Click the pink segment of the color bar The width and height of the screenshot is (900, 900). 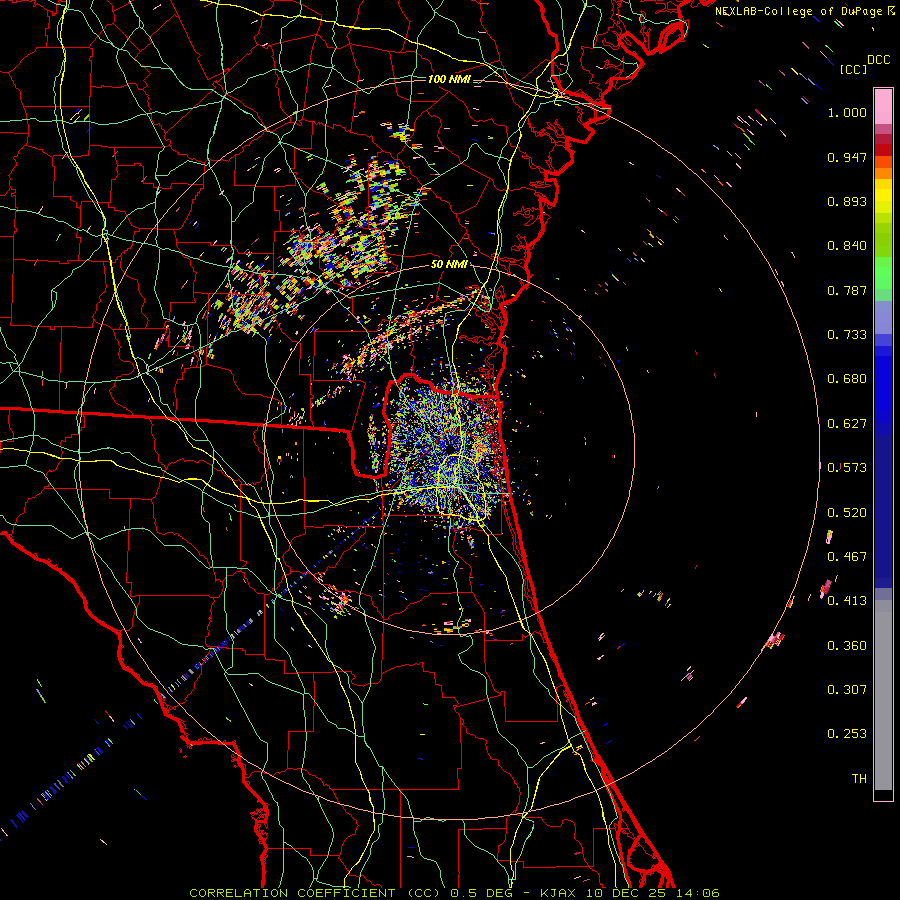coord(883,107)
